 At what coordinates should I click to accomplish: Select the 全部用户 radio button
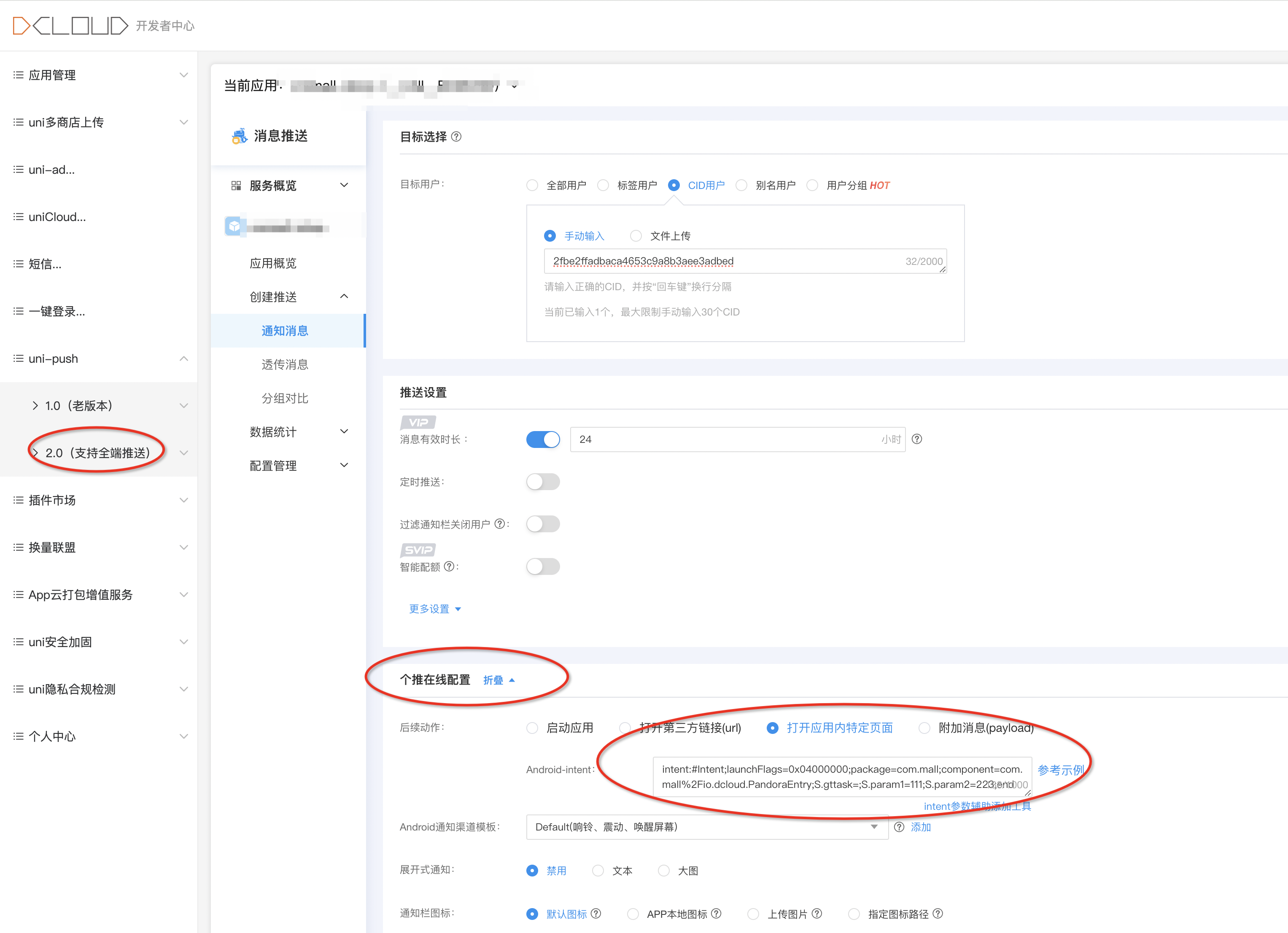click(532, 186)
